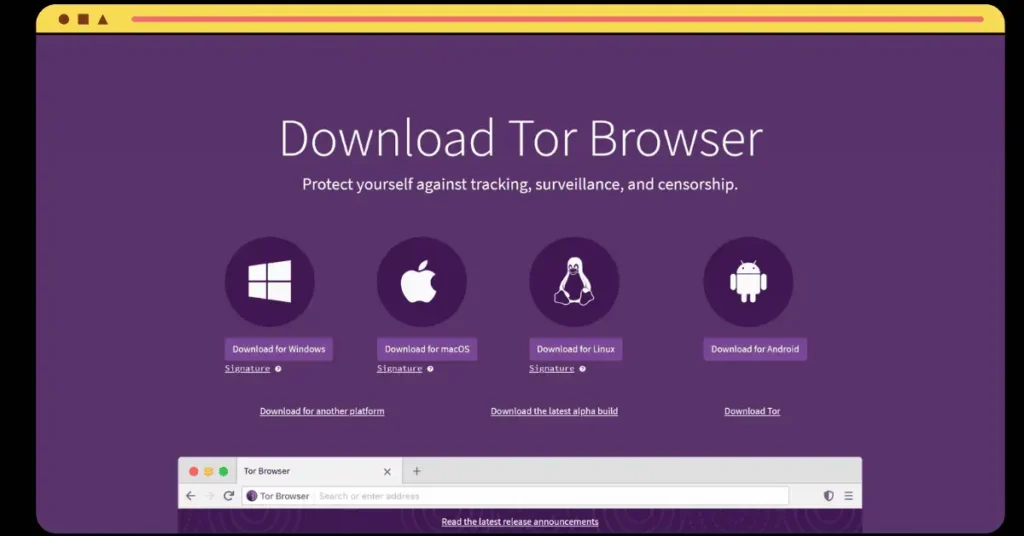
Task: Click help icon beside Windows Signature
Action: click(x=278, y=369)
